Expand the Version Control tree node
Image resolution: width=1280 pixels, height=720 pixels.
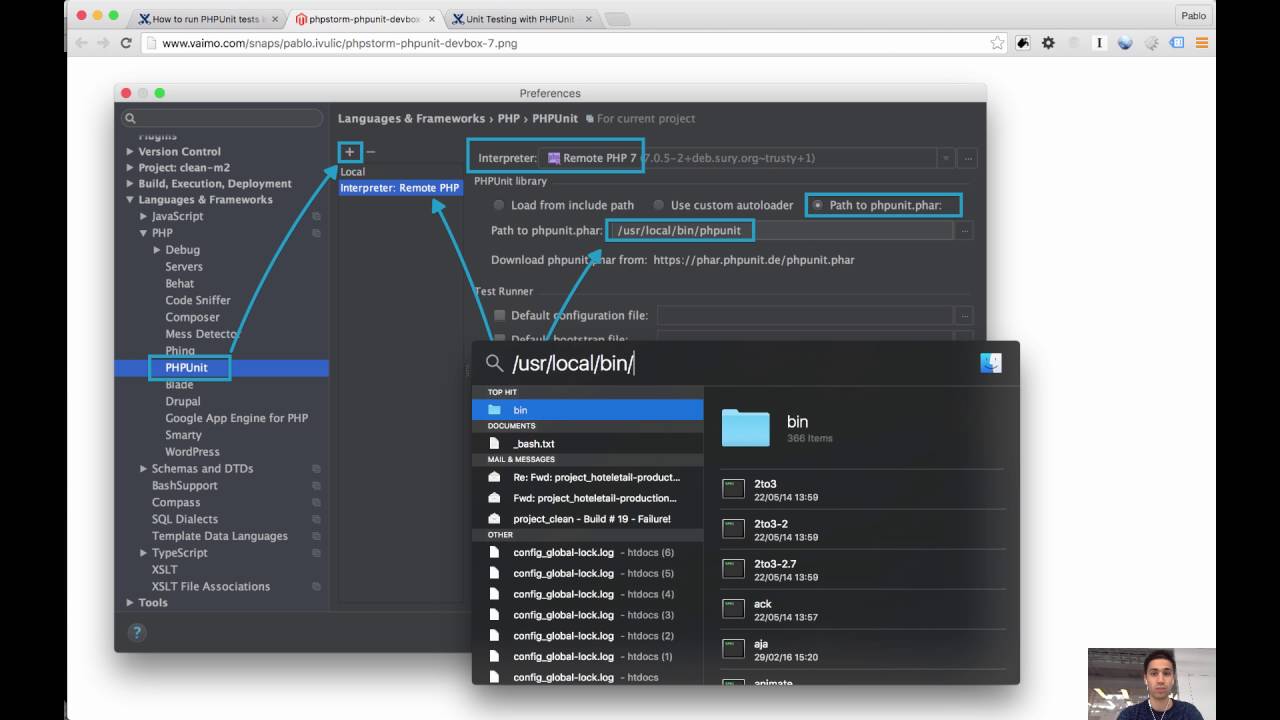[130, 152]
